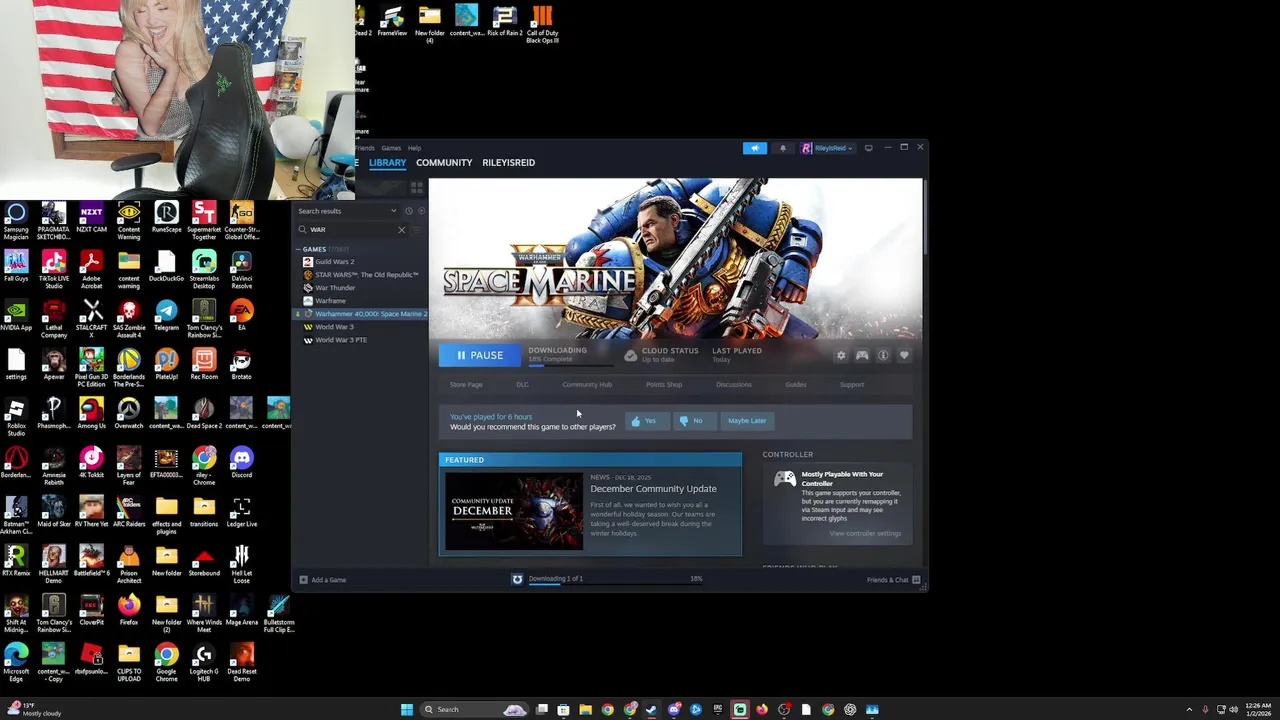Open Steam notifications bell
Image resolution: width=1280 pixels, height=720 pixels.
(x=783, y=148)
